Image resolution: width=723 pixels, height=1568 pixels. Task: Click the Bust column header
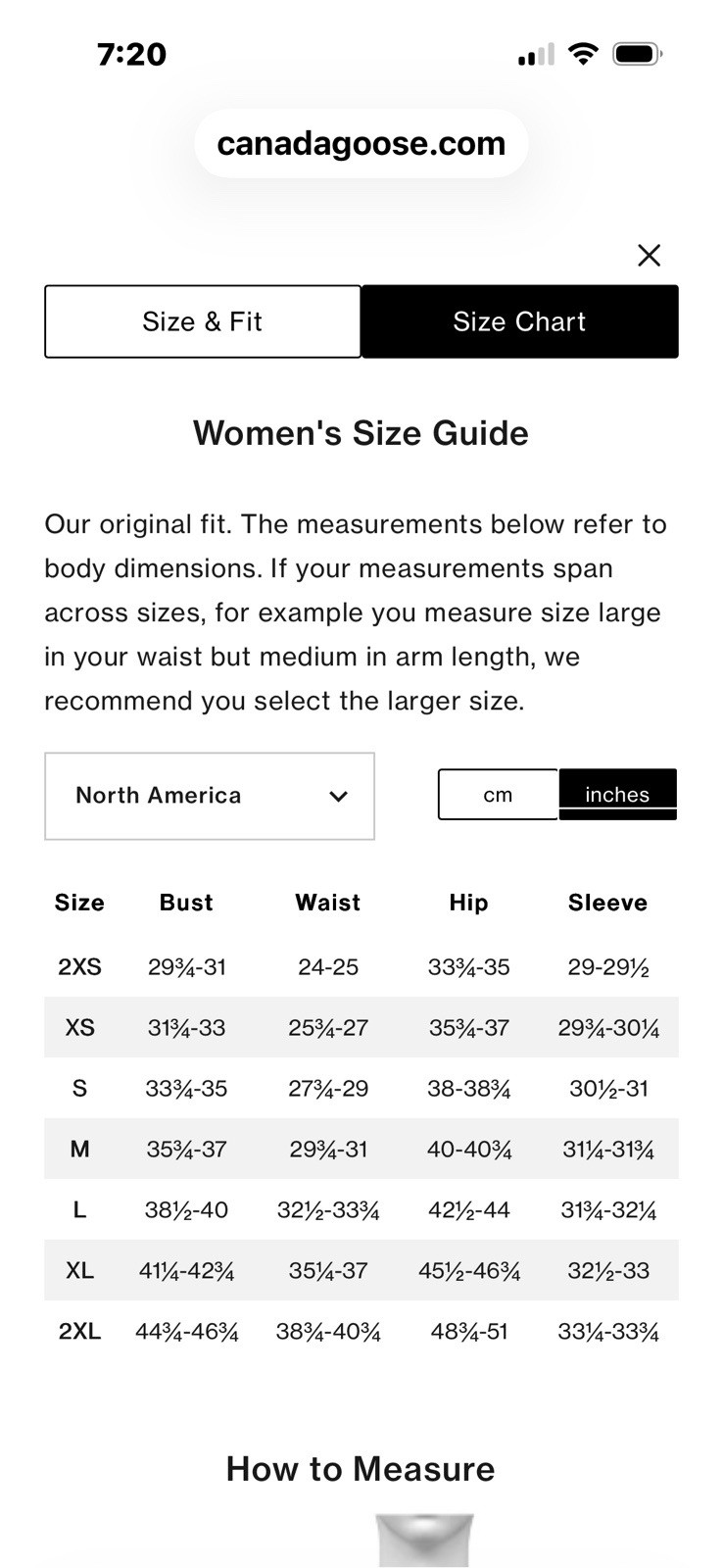pyautogui.click(x=186, y=903)
